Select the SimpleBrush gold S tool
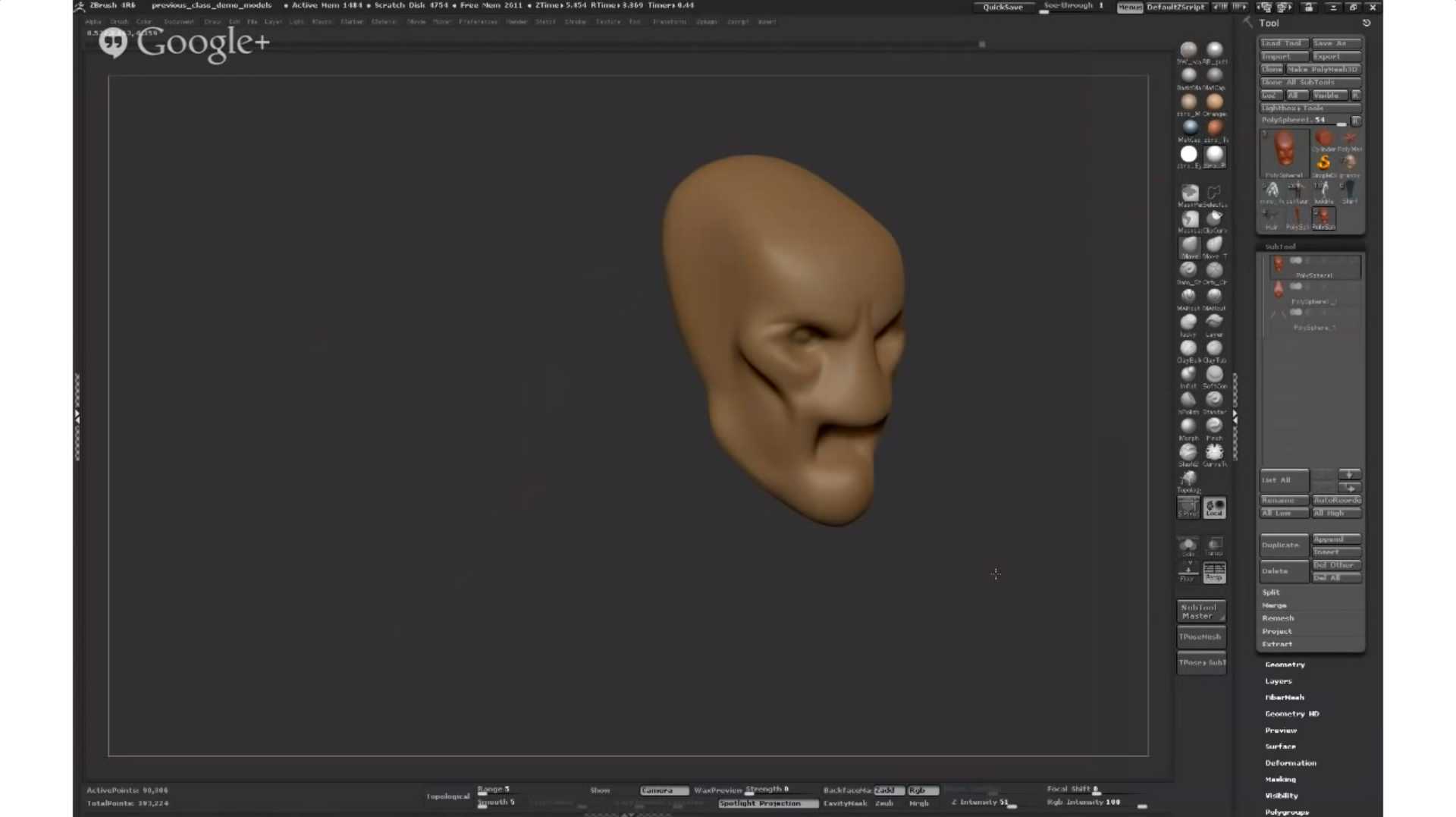Screen dimensions: 1456x817 coord(1323,163)
